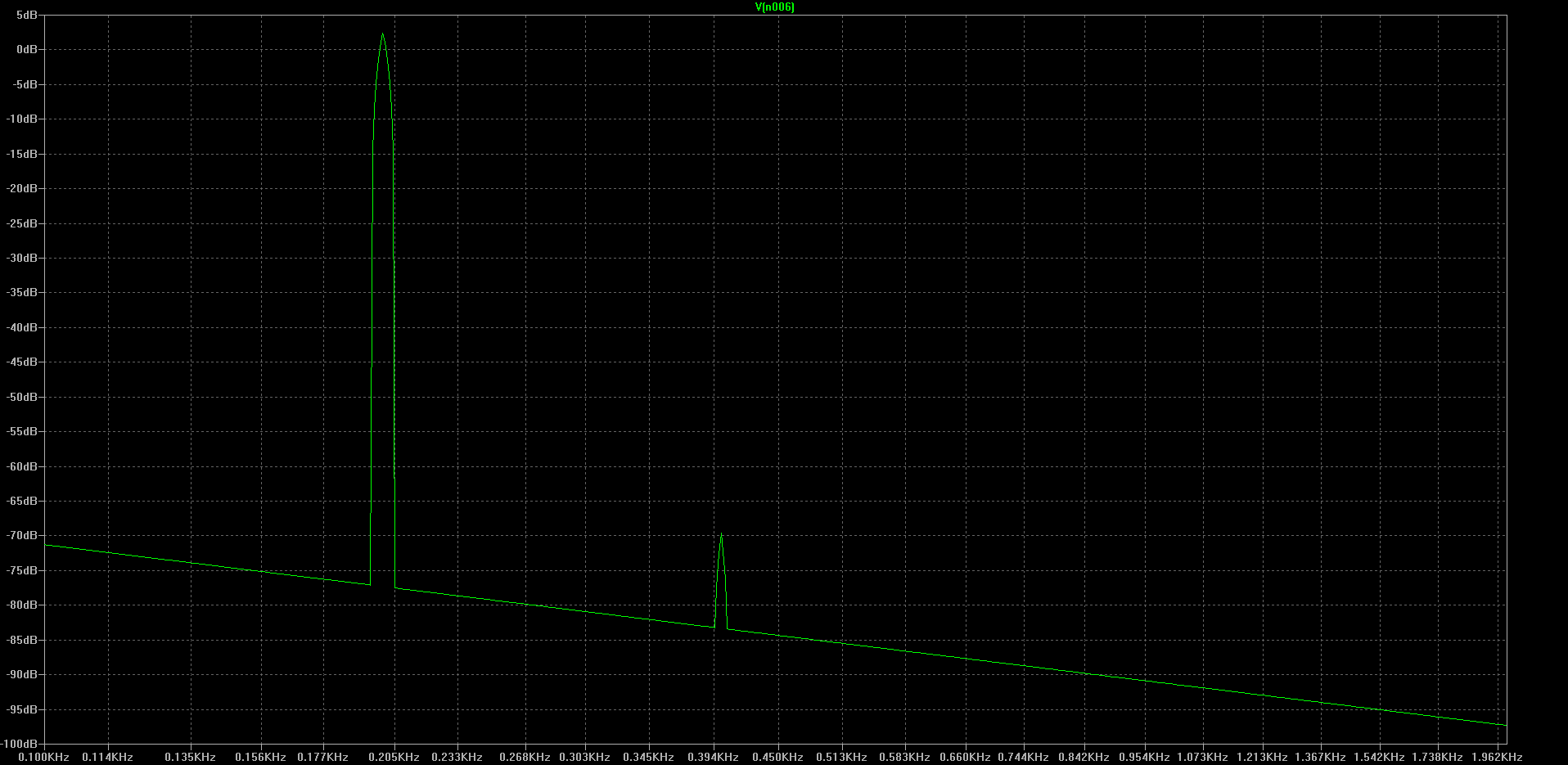Screen dimensions: 1568x765
Task: Click the 1.367KHz frequency label
Action: 1320,758
